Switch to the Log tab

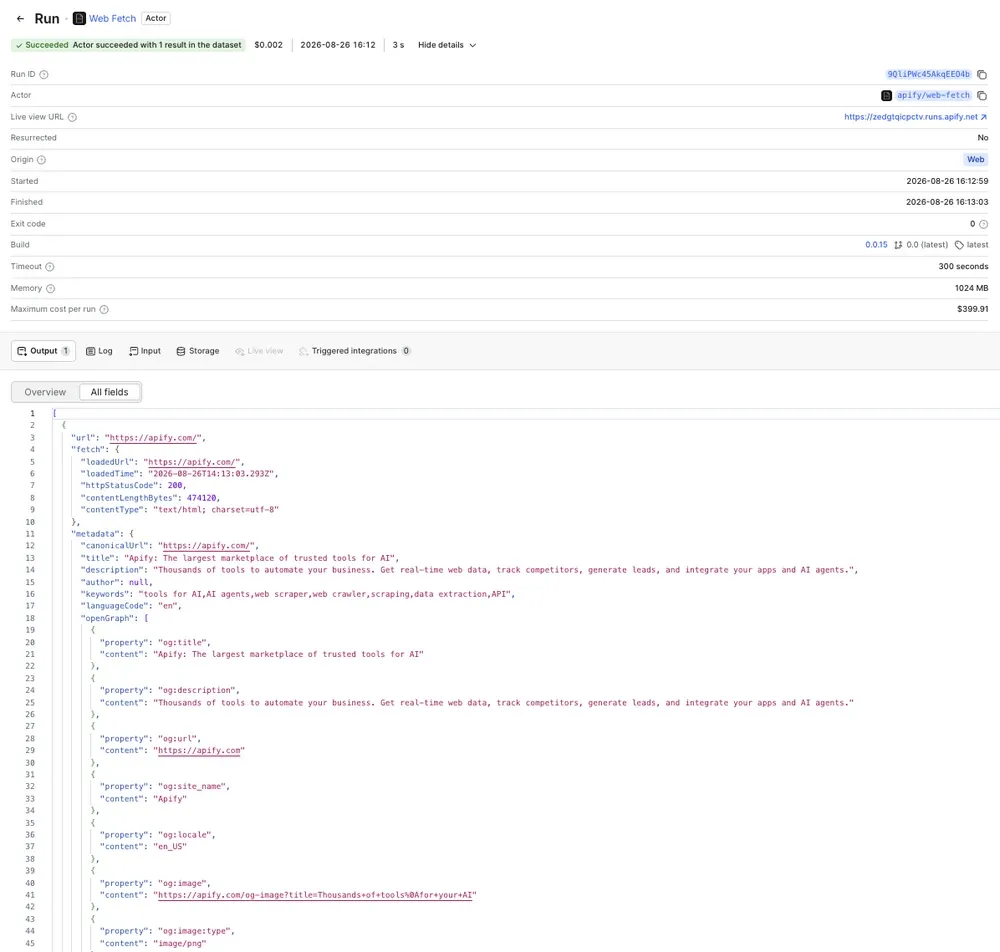[x=99, y=351]
